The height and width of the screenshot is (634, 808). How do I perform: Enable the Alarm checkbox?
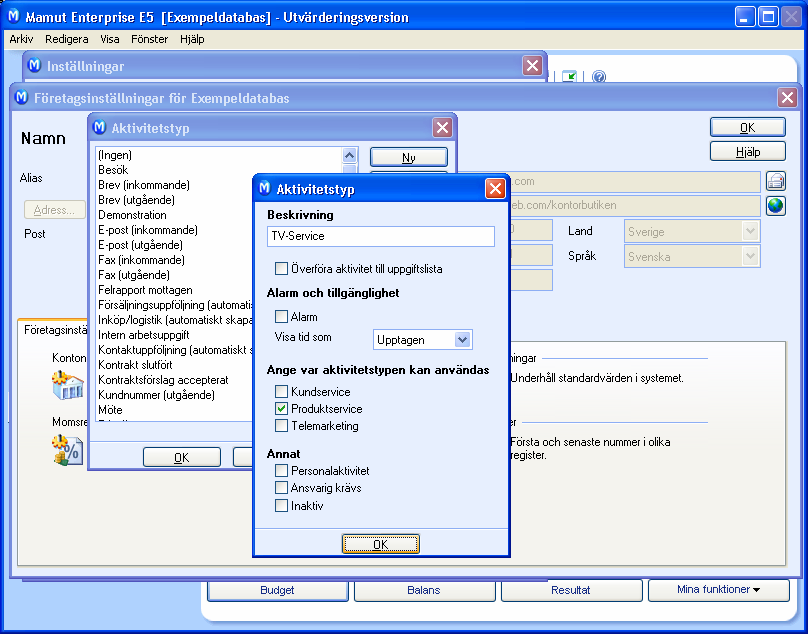pyautogui.click(x=281, y=316)
